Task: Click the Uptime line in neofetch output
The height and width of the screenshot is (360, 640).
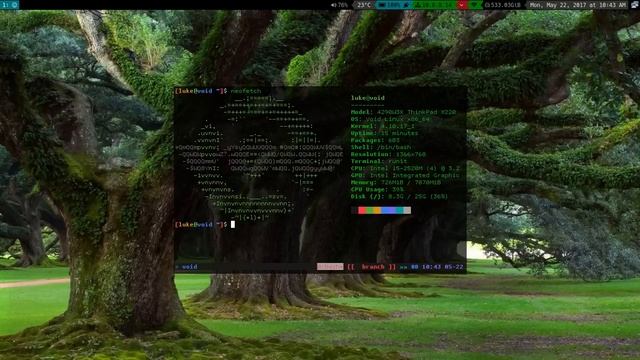Action: tap(384, 133)
